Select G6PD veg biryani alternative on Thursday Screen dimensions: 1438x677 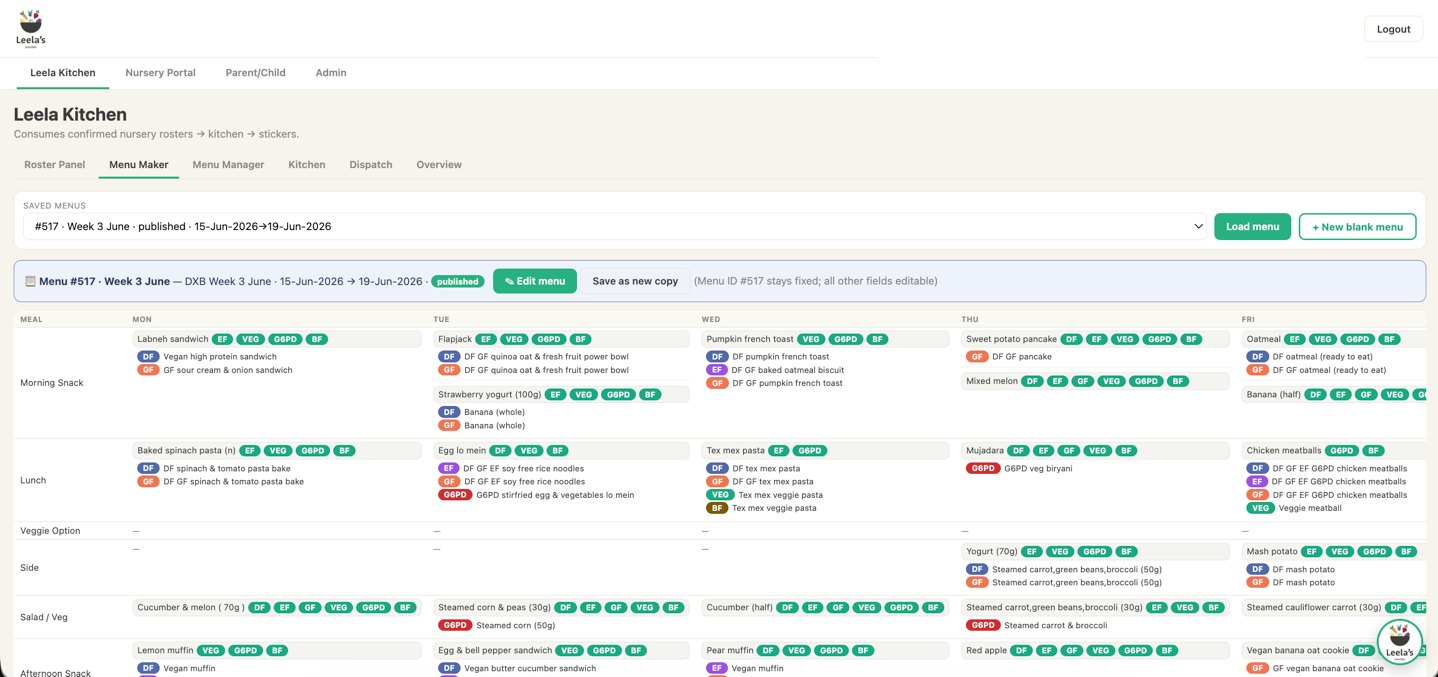click(x=1038, y=468)
